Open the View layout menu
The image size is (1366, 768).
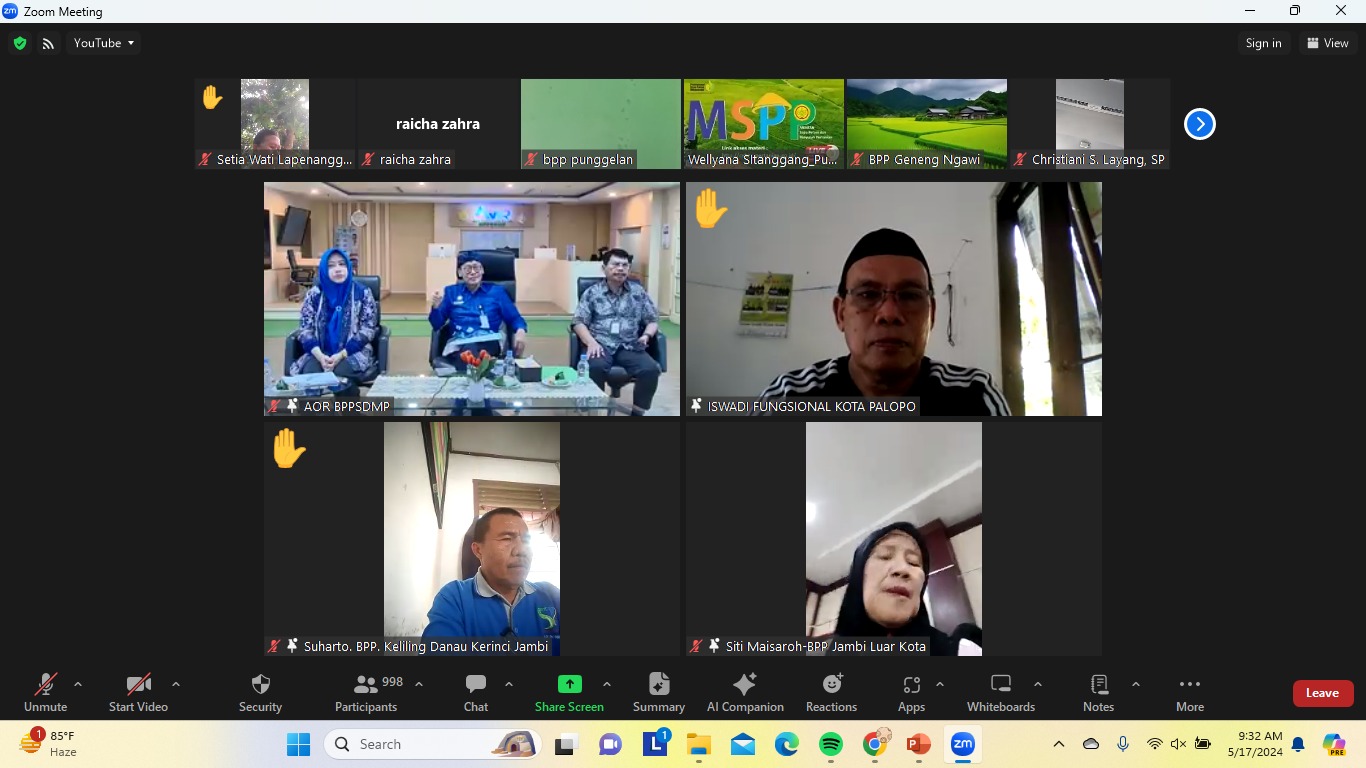[x=1327, y=43]
